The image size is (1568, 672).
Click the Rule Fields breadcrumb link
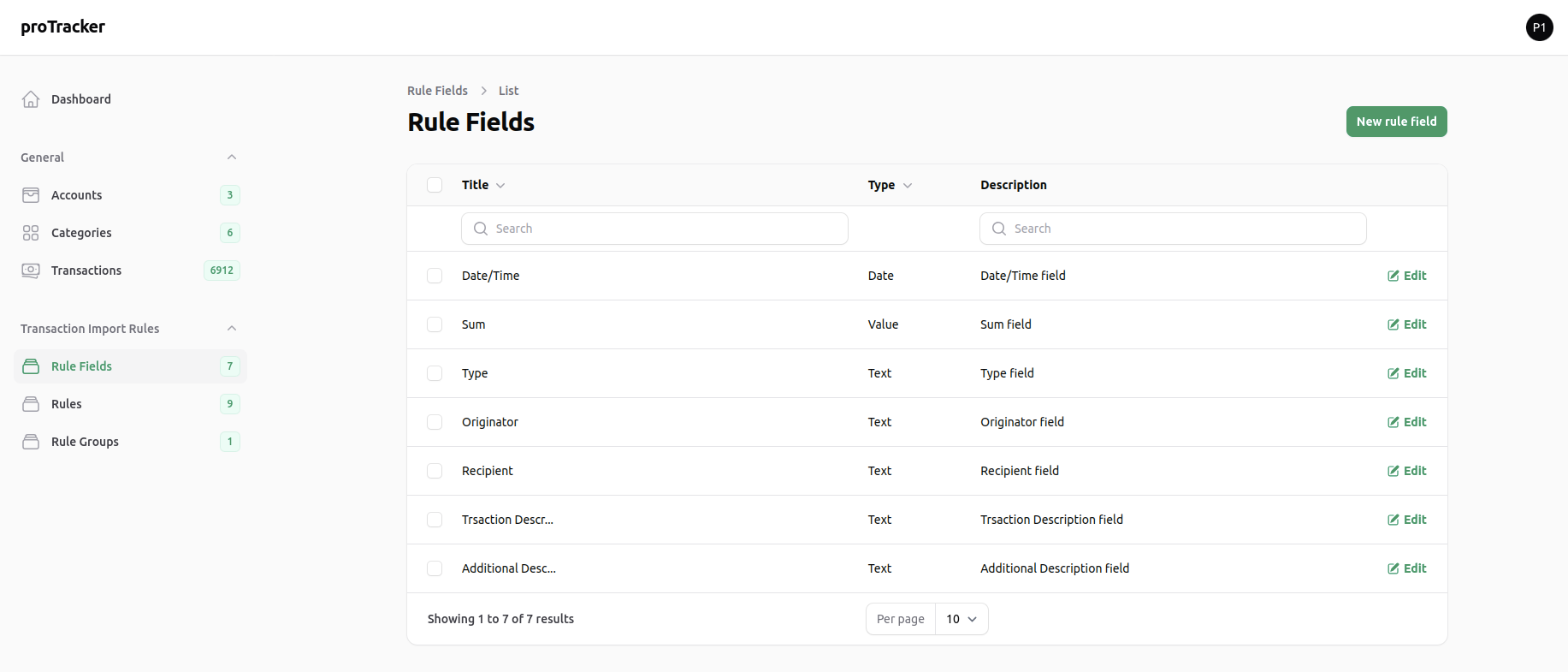pos(437,91)
